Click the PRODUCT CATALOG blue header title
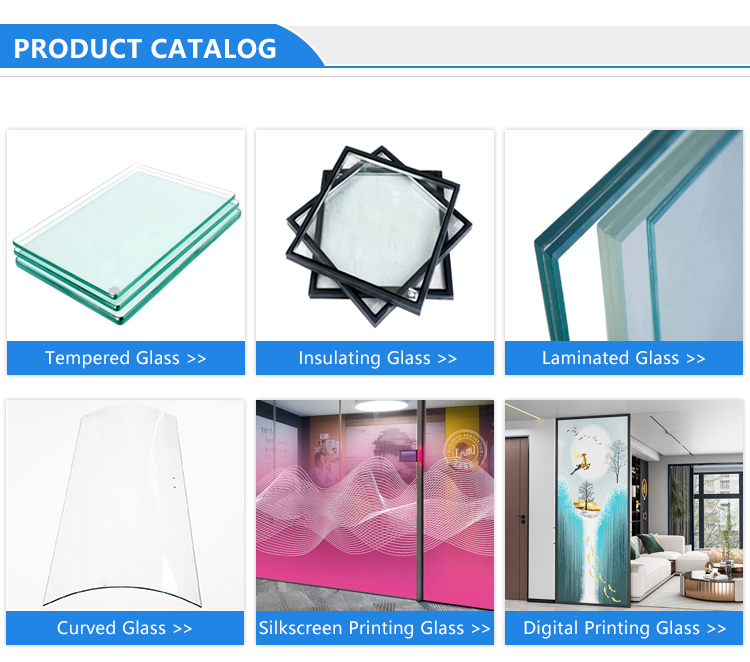Screen dimensions: 750x662 [x=145, y=48]
